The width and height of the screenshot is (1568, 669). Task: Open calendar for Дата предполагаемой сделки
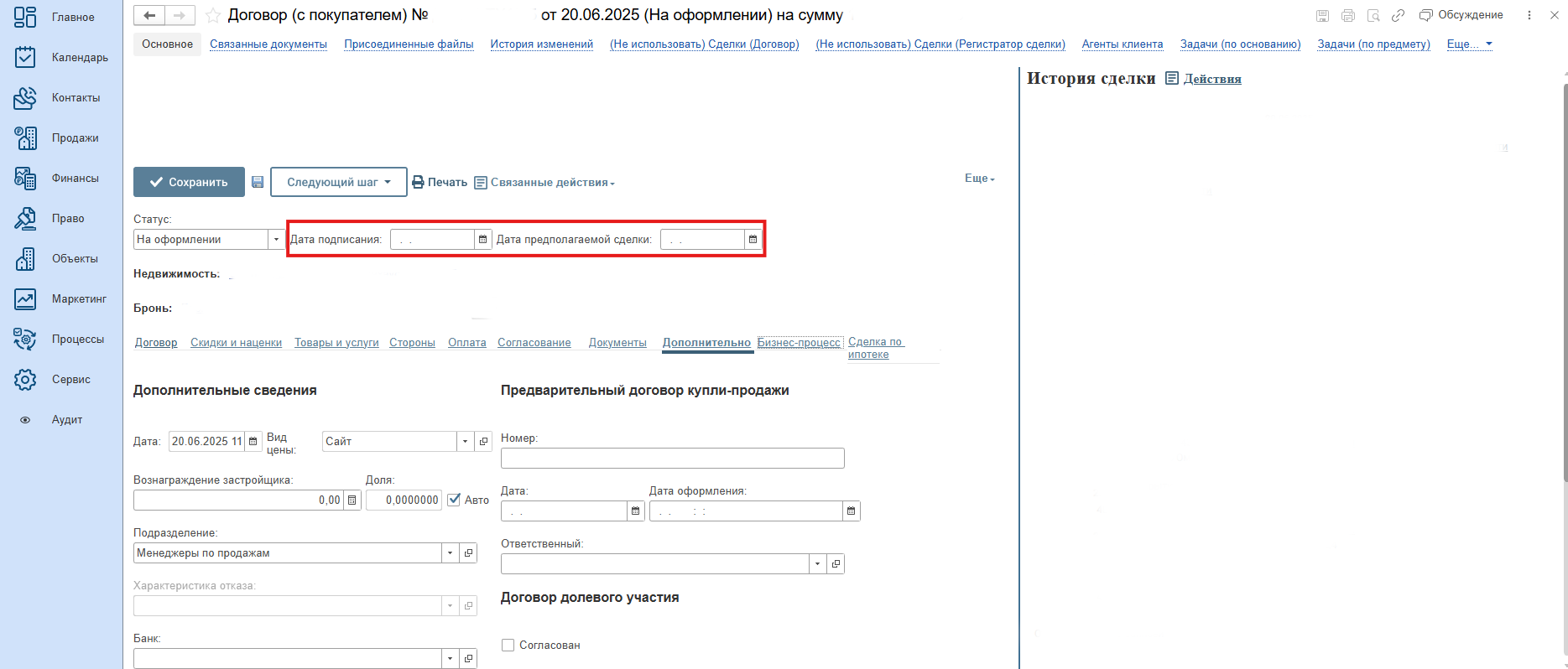pos(753,240)
